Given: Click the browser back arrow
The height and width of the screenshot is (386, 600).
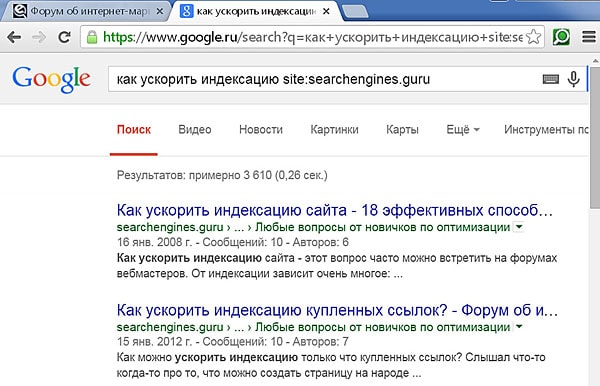Looking at the screenshot, I should [14, 37].
